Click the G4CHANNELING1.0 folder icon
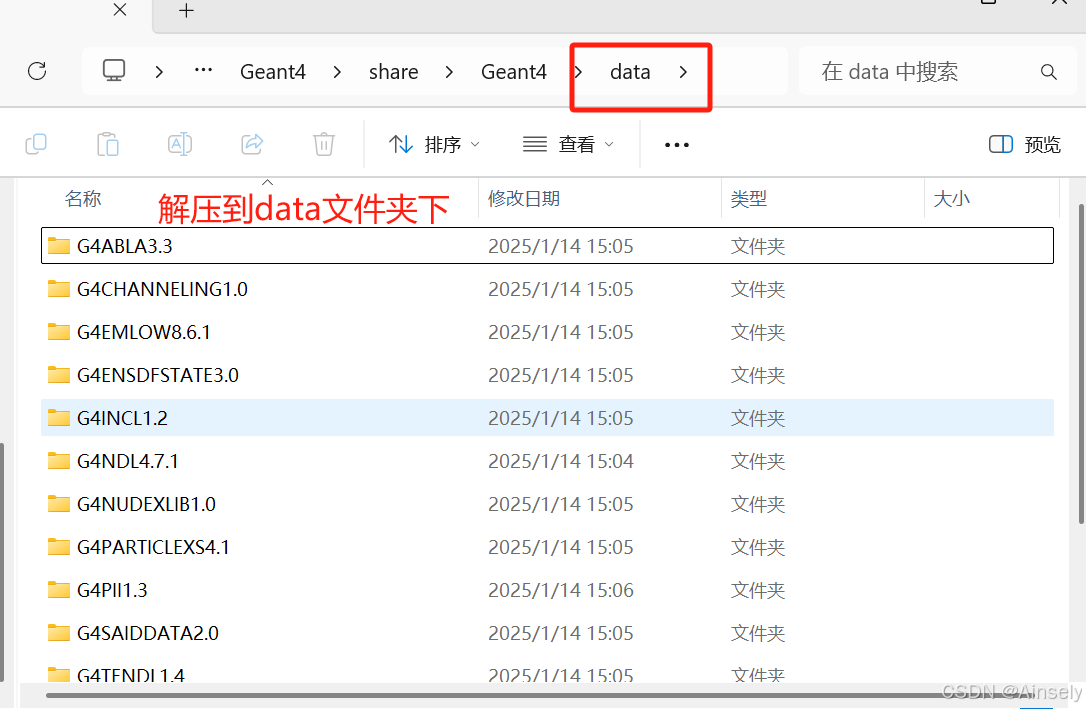Image resolution: width=1086 pixels, height=709 pixels. point(59,288)
